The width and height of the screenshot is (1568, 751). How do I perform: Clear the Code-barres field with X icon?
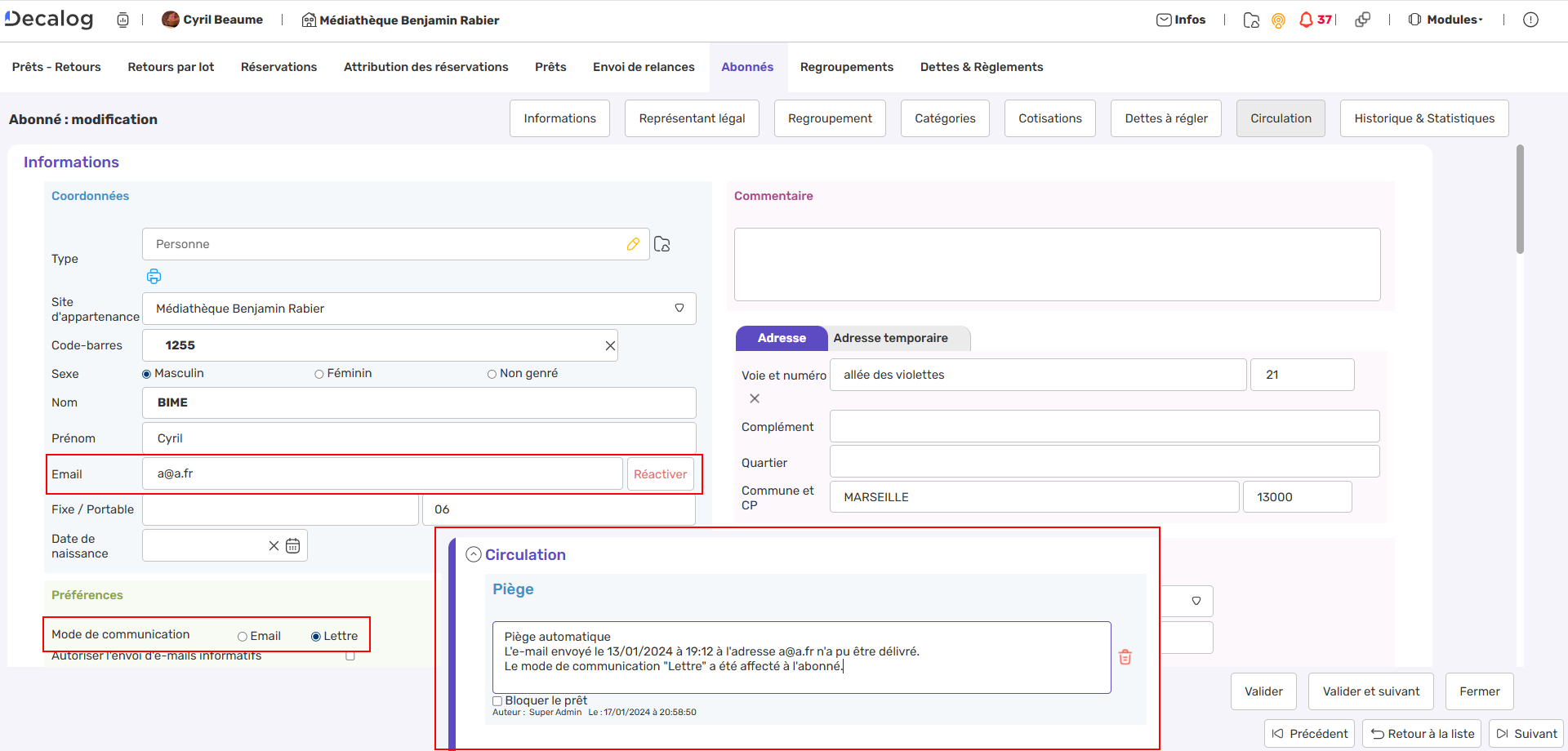tap(610, 345)
